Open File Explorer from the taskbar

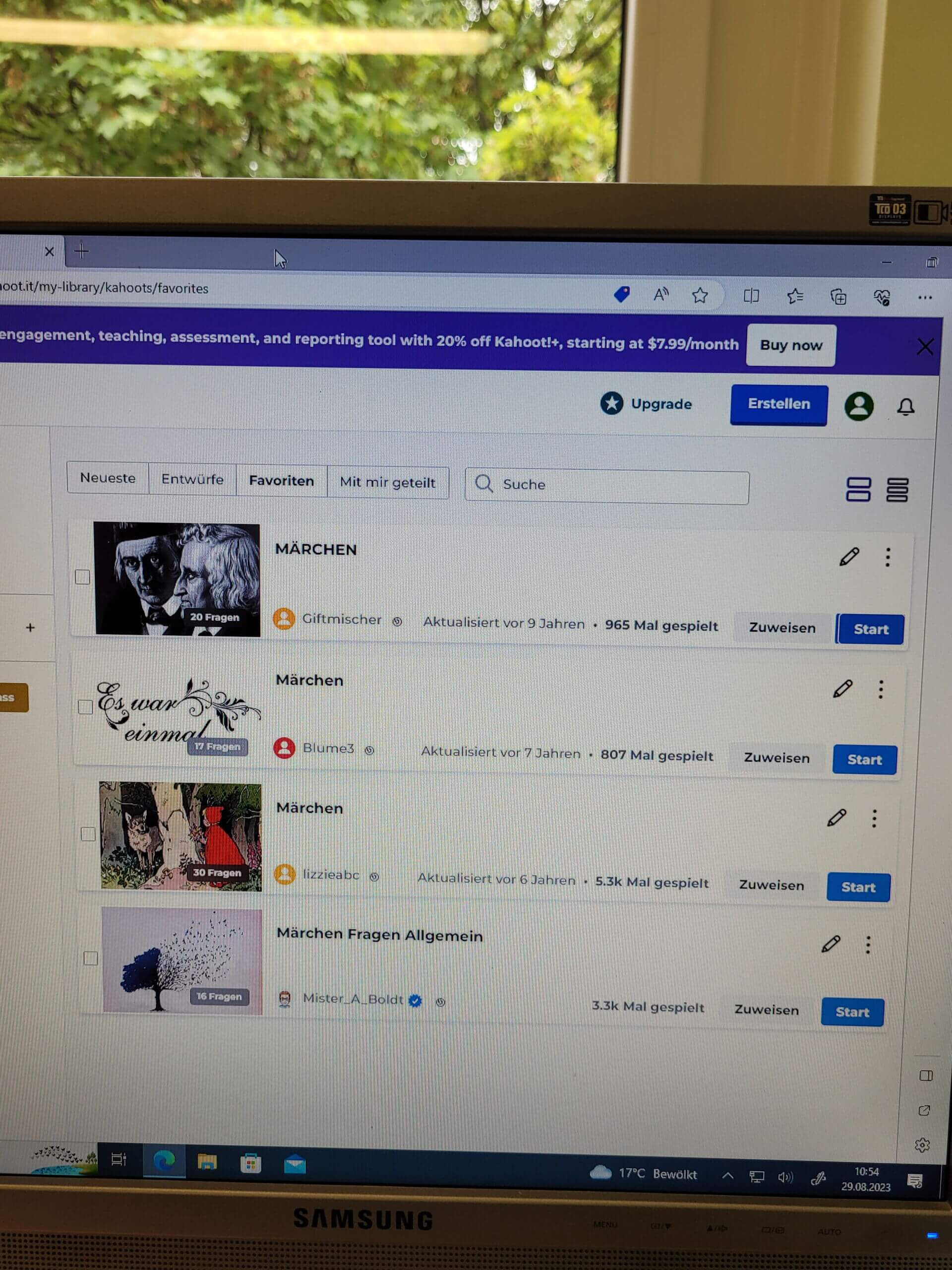207,1163
